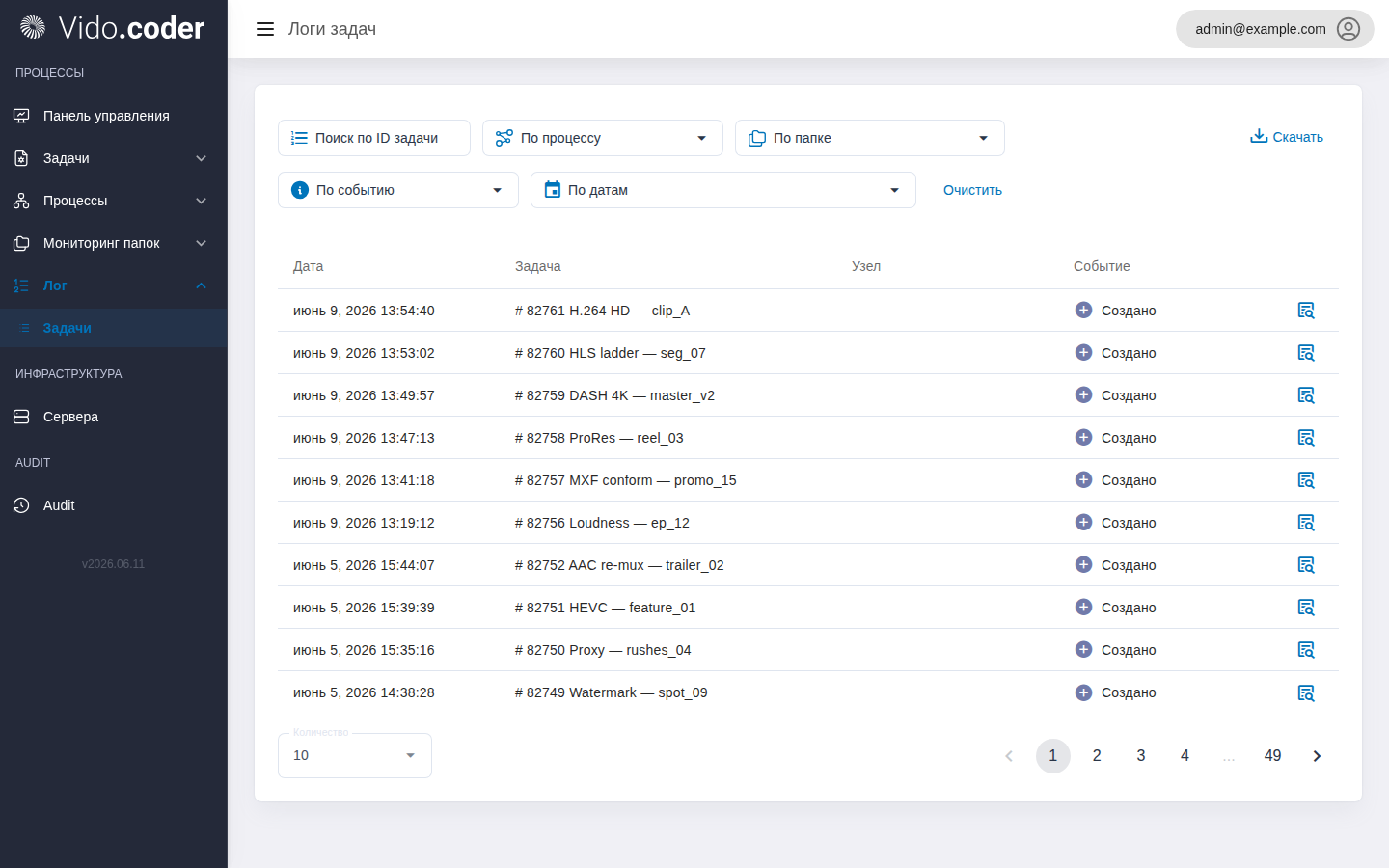Click the Vido.coder logo
This screenshot has width=1389, height=868.
113,28
